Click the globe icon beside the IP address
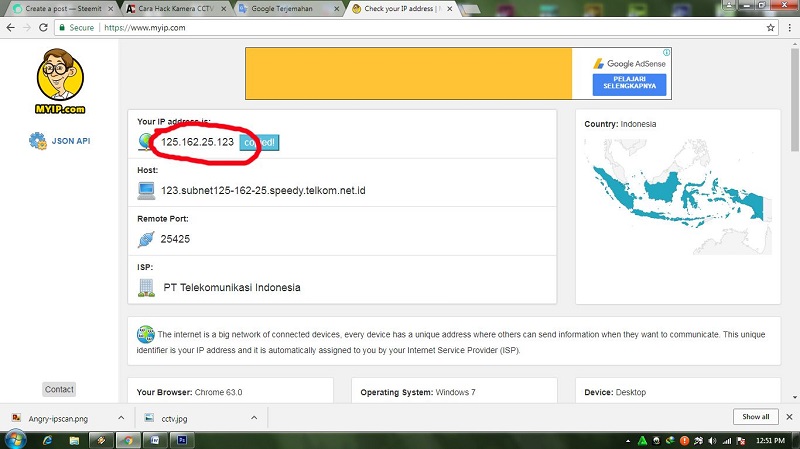Image resolution: width=800 pixels, height=449 pixels. [146, 142]
